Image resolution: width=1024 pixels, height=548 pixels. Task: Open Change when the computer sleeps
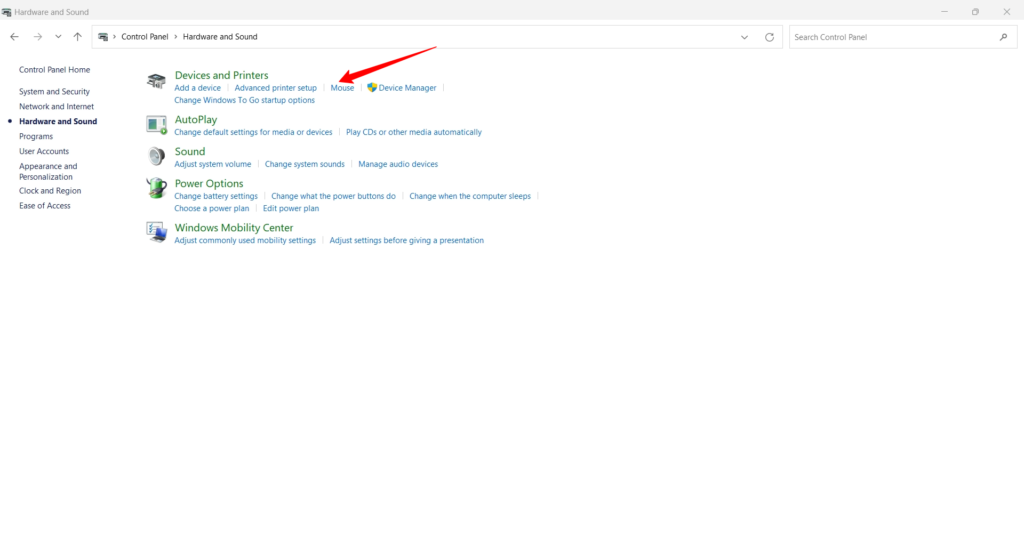pyautogui.click(x=470, y=196)
